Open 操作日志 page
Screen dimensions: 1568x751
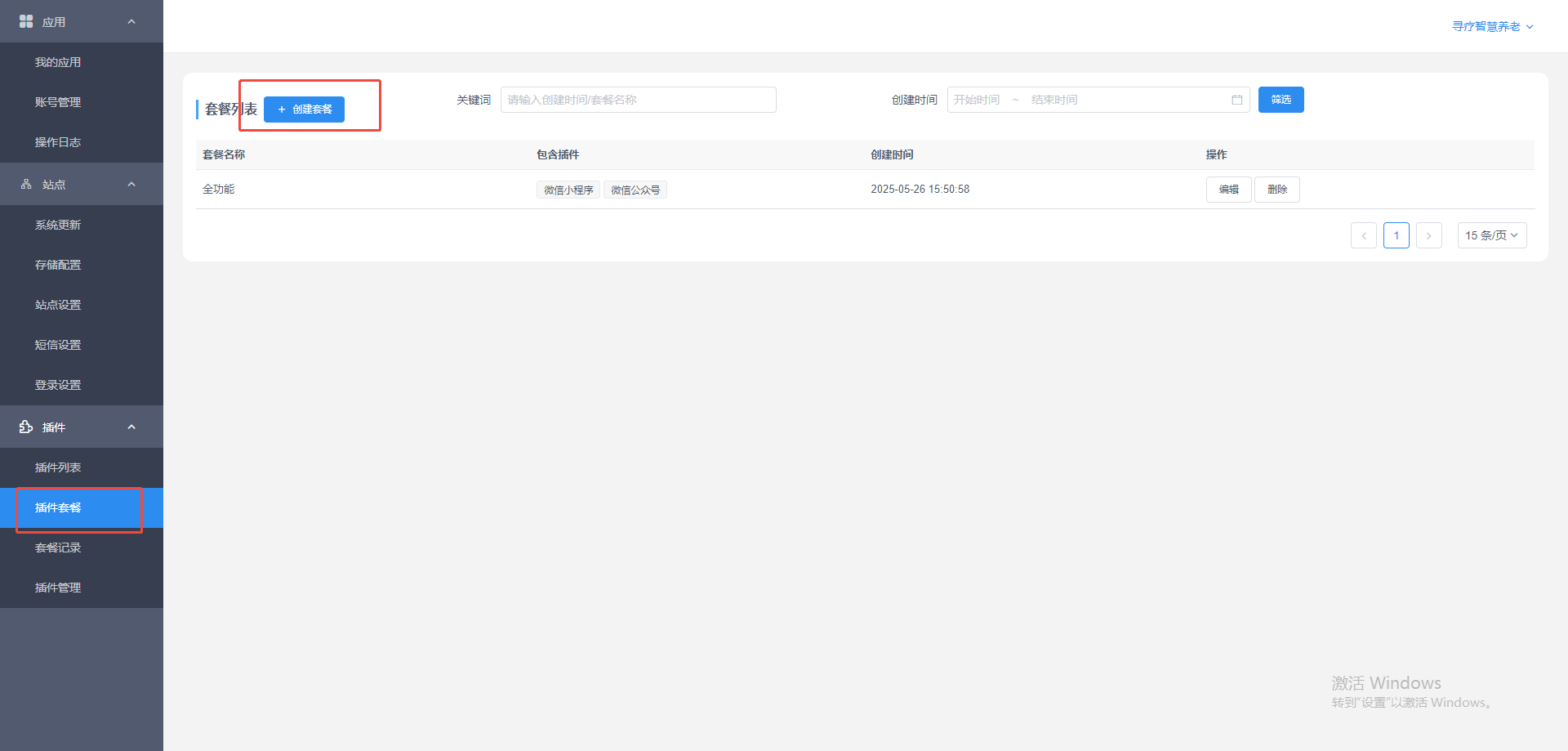point(82,142)
